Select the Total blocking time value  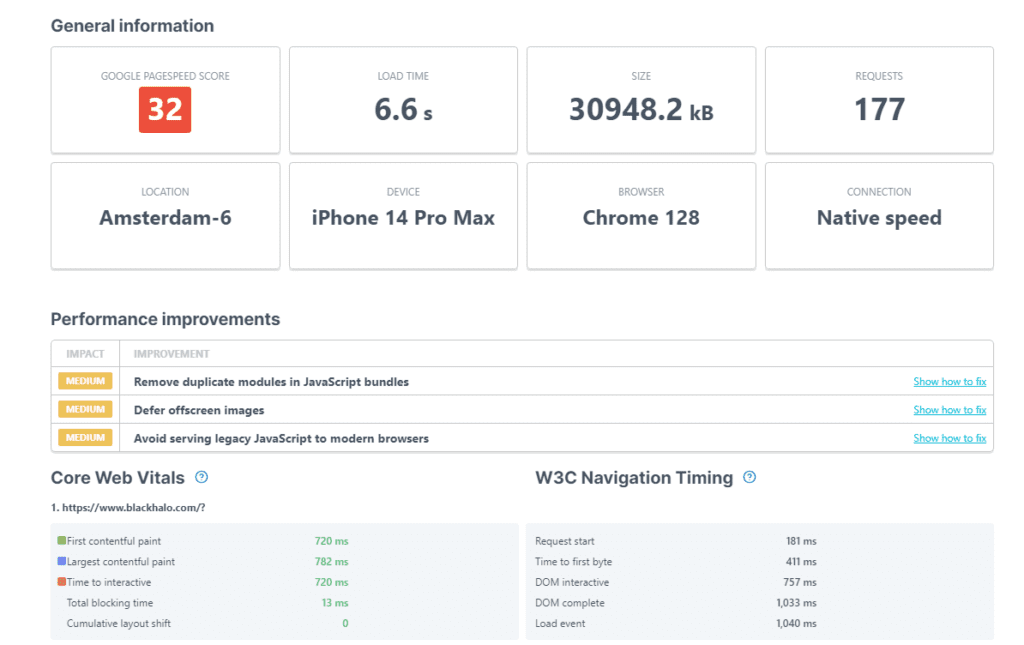tap(336, 602)
